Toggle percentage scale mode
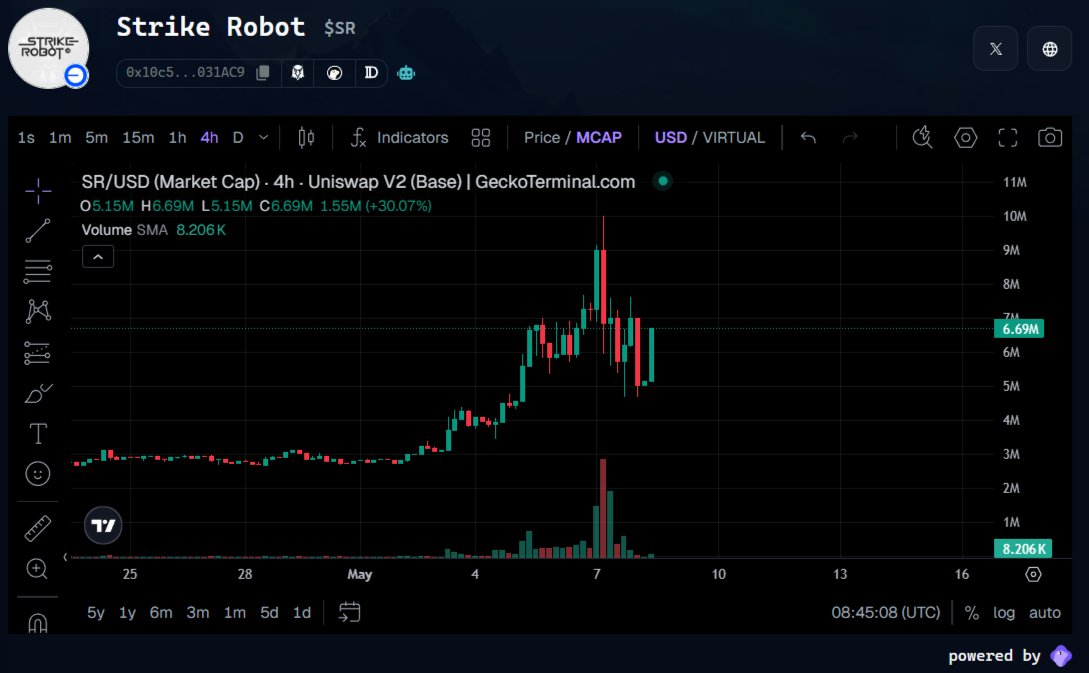The image size is (1089, 673). (972, 613)
